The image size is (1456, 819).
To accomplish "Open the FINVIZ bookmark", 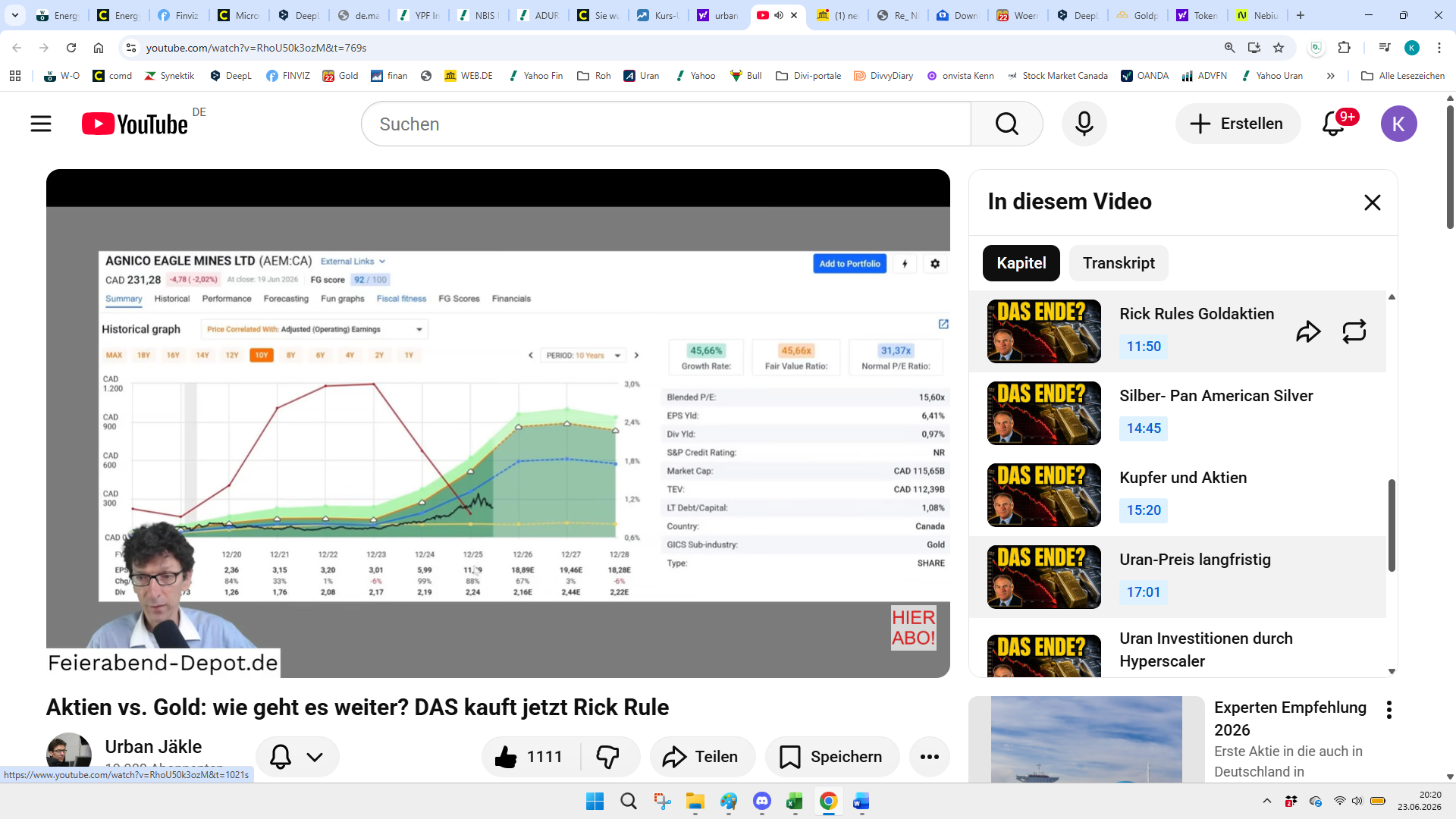I will click(x=287, y=76).
